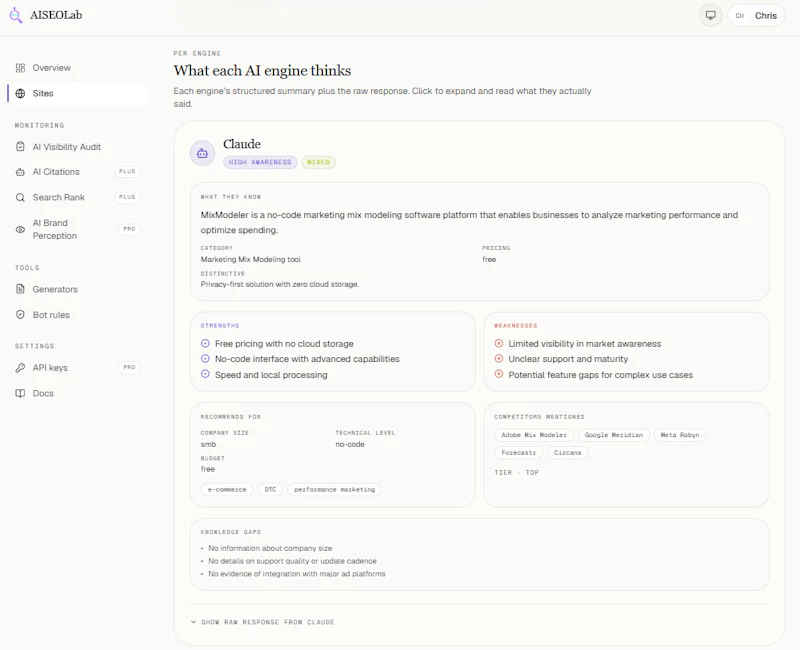Click 'Marketing Mix Modeling tool' category value

[251, 260]
